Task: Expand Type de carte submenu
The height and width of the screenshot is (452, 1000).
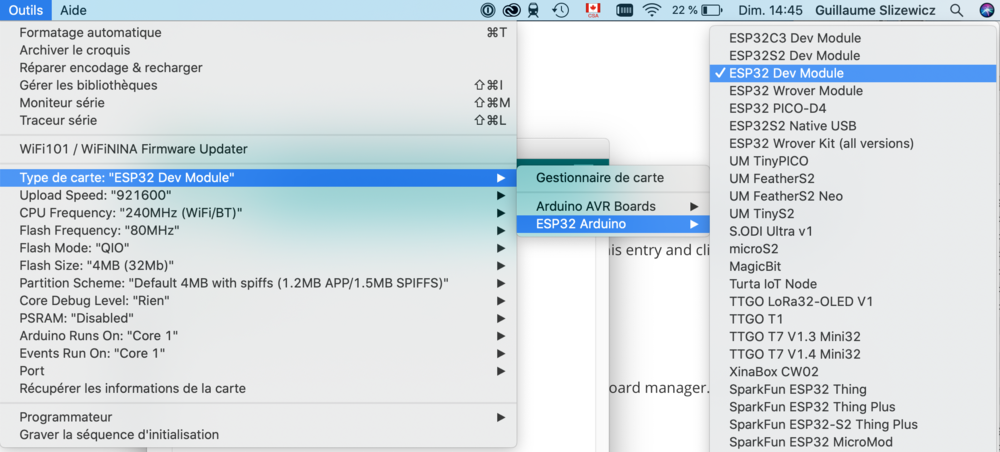Action: 258,177
